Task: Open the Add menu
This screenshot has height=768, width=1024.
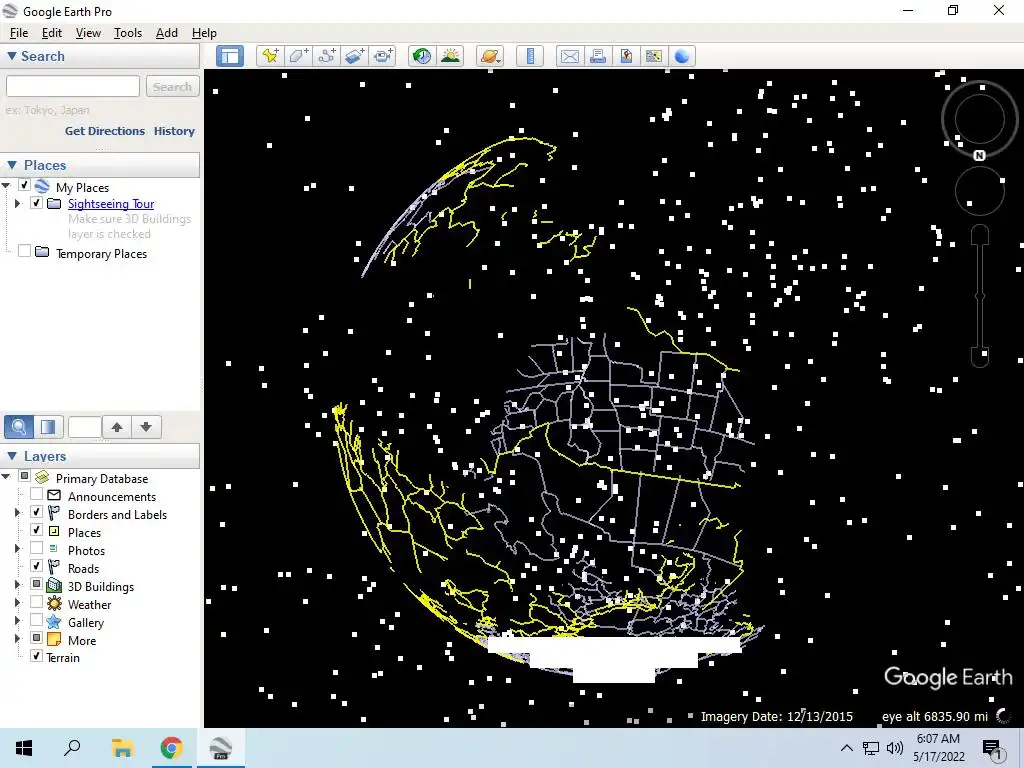Action: 167,33
